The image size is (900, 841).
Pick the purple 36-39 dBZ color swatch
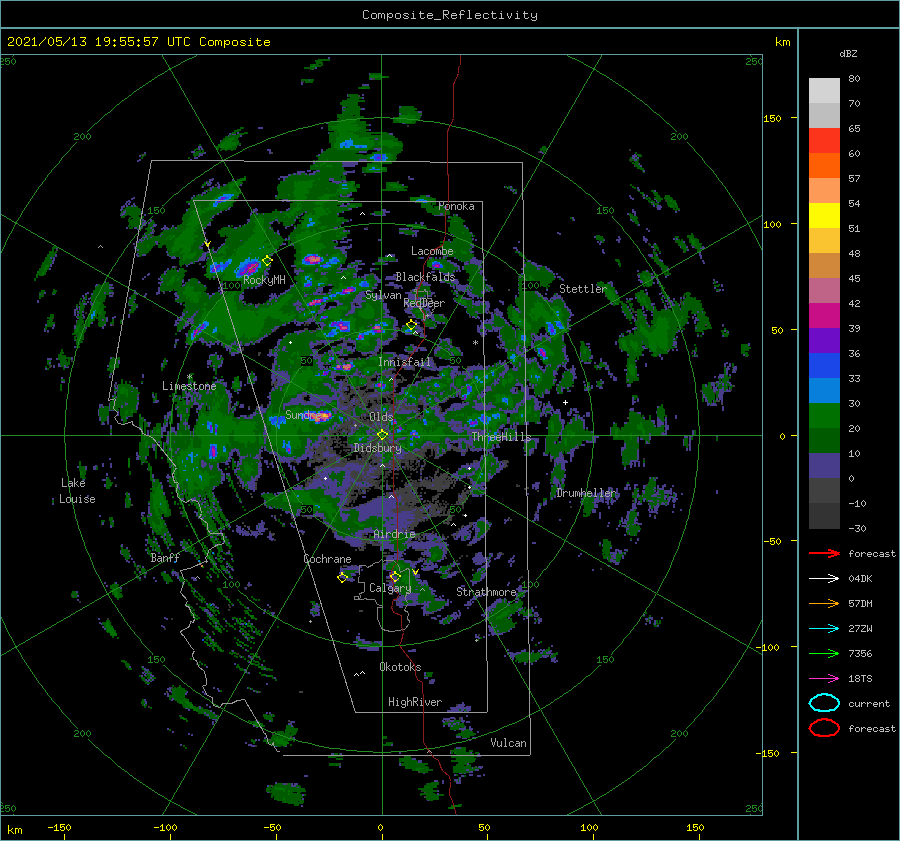pos(824,340)
